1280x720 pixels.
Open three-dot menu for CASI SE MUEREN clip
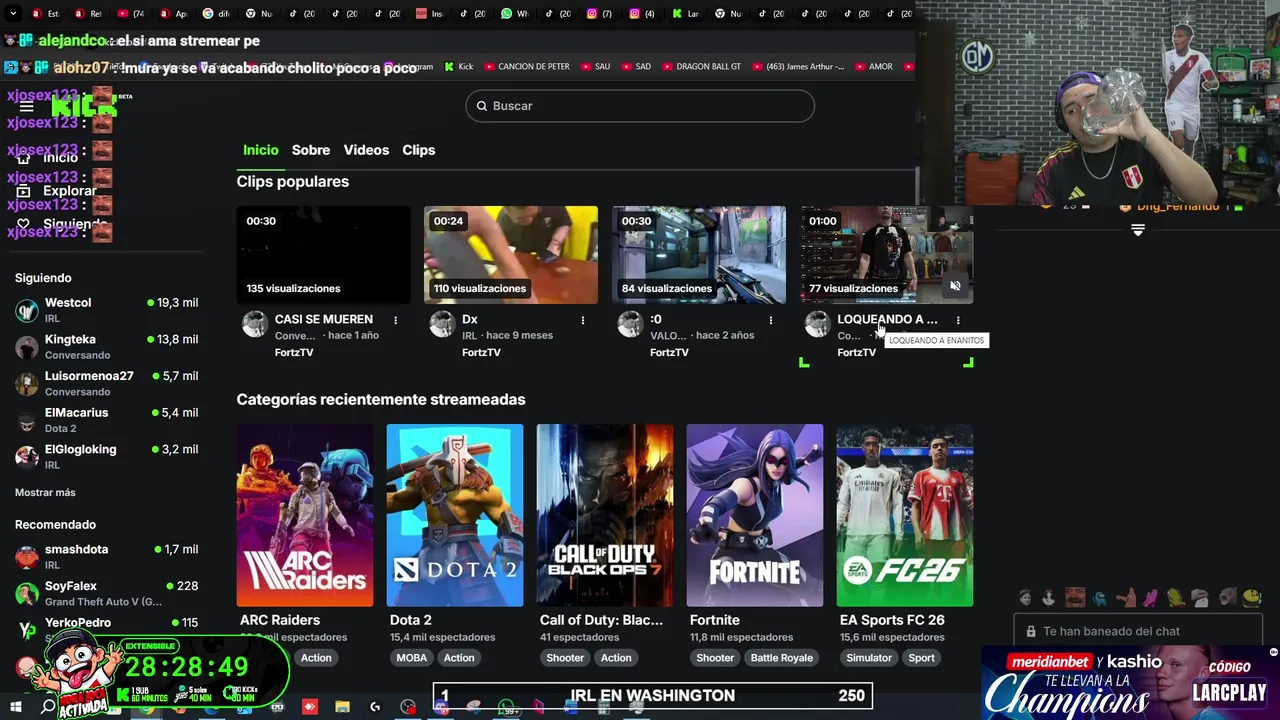coord(395,320)
